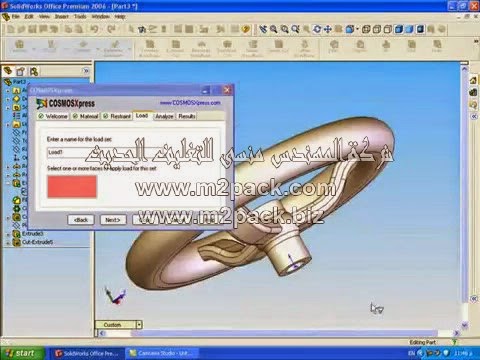The height and width of the screenshot is (360, 480).
Task: Toggle Shadows in Shaded Mode
Action: tap(420, 29)
